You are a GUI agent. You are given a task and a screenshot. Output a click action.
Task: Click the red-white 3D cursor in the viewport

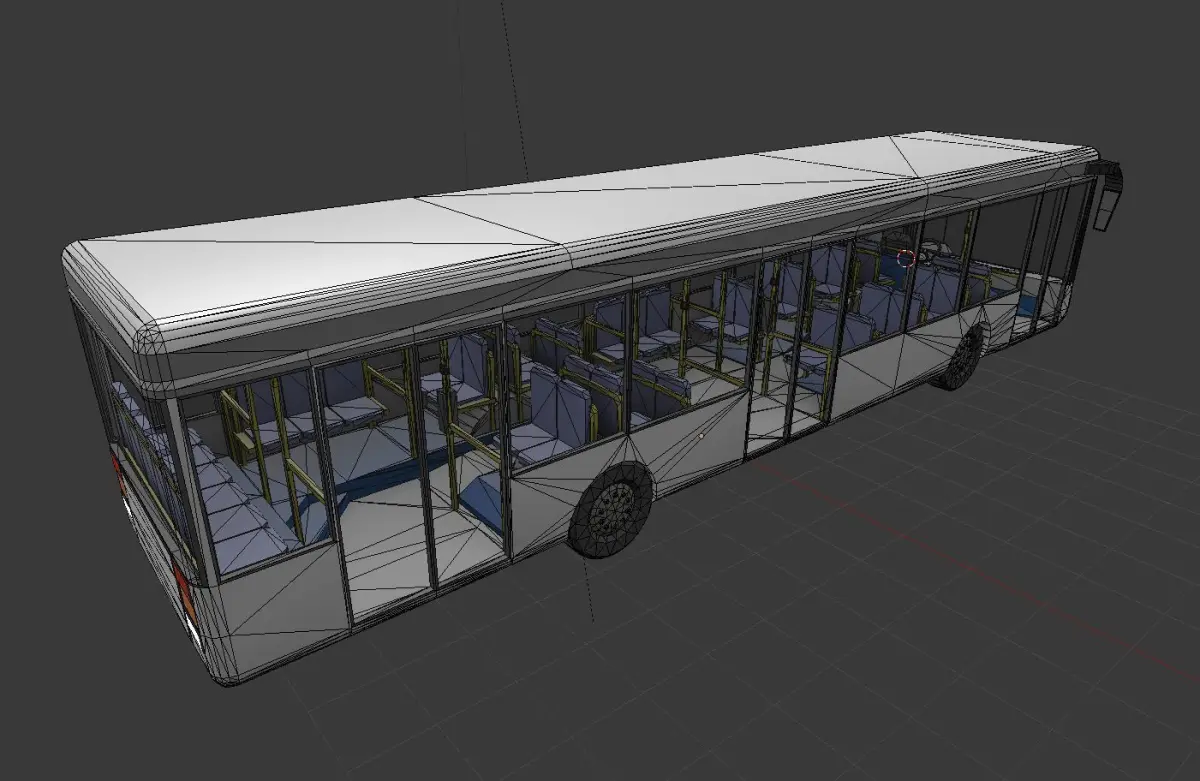(906, 257)
